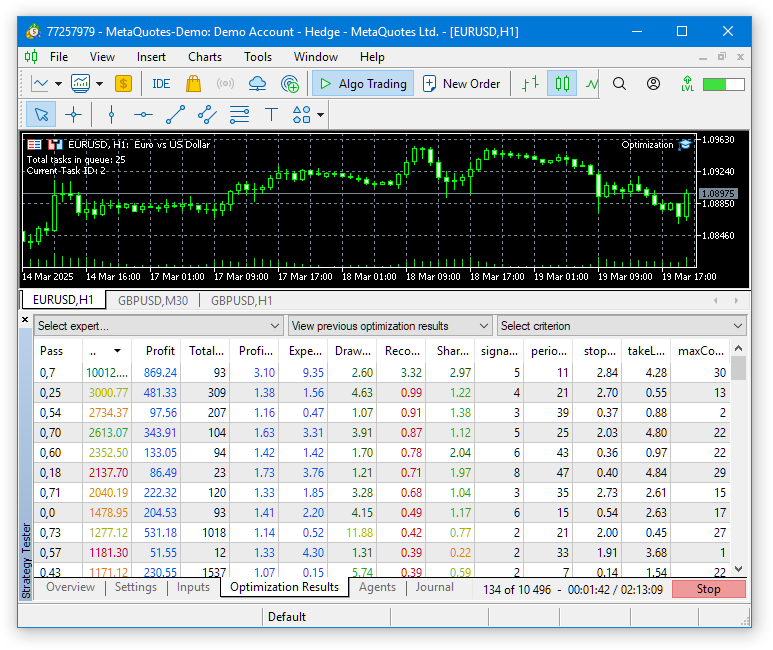Image resolution: width=773 pixels, height=650 pixels.
Task: Expand the chart type dropdown arrow
Action: coord(59,84)
